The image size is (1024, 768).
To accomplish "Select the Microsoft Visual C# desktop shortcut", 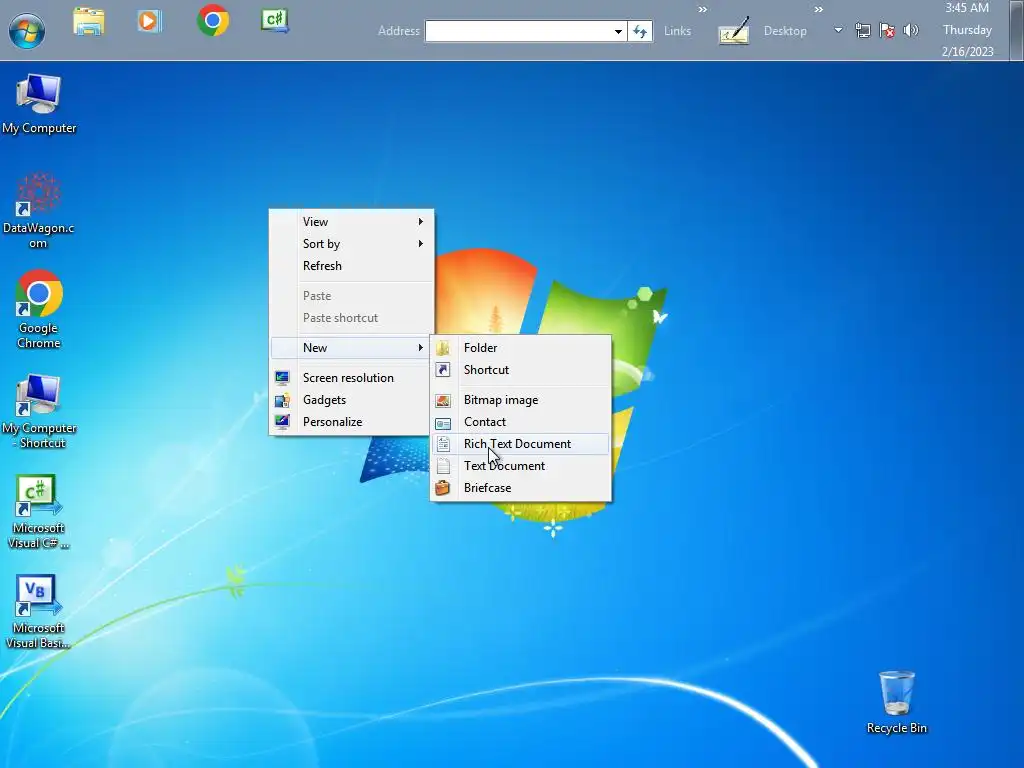I will click(x=38, y=511).
